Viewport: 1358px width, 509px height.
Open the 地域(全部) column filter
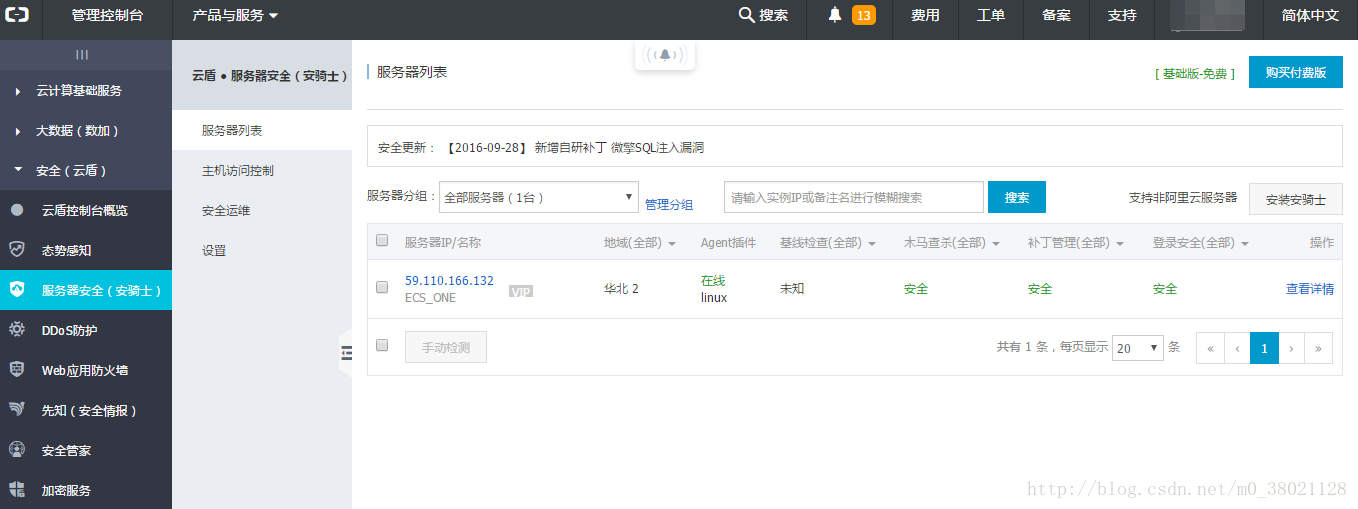tap(640, 243)
